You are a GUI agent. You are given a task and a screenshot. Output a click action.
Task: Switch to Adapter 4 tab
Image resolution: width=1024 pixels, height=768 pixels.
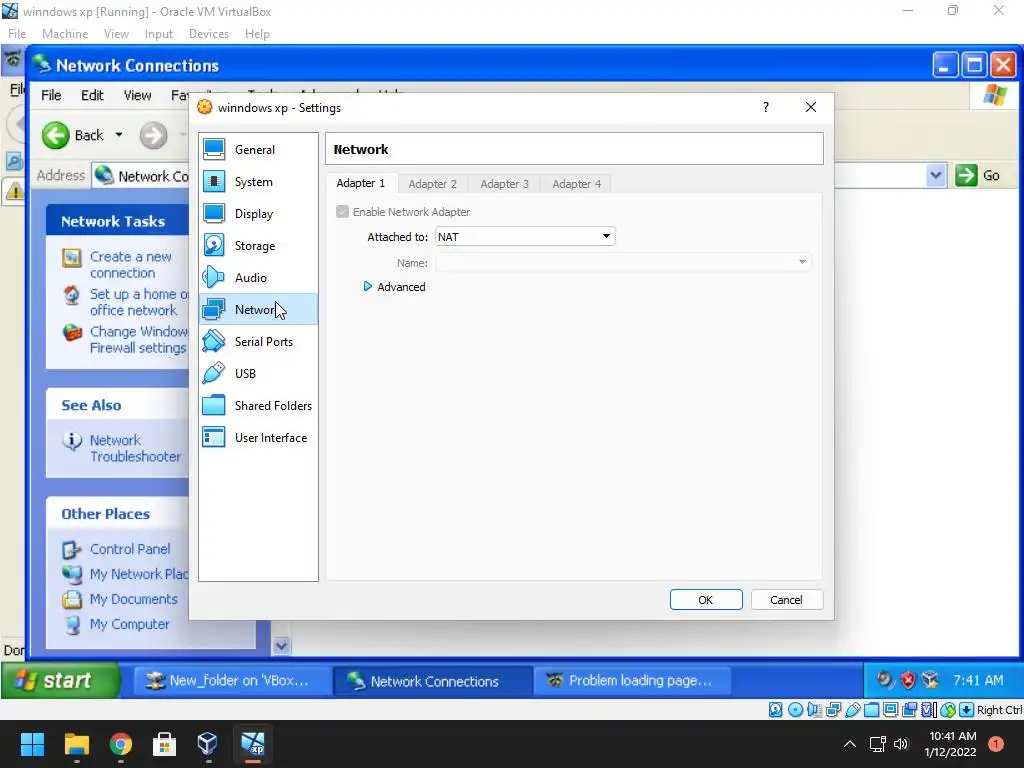click(576, 184)
